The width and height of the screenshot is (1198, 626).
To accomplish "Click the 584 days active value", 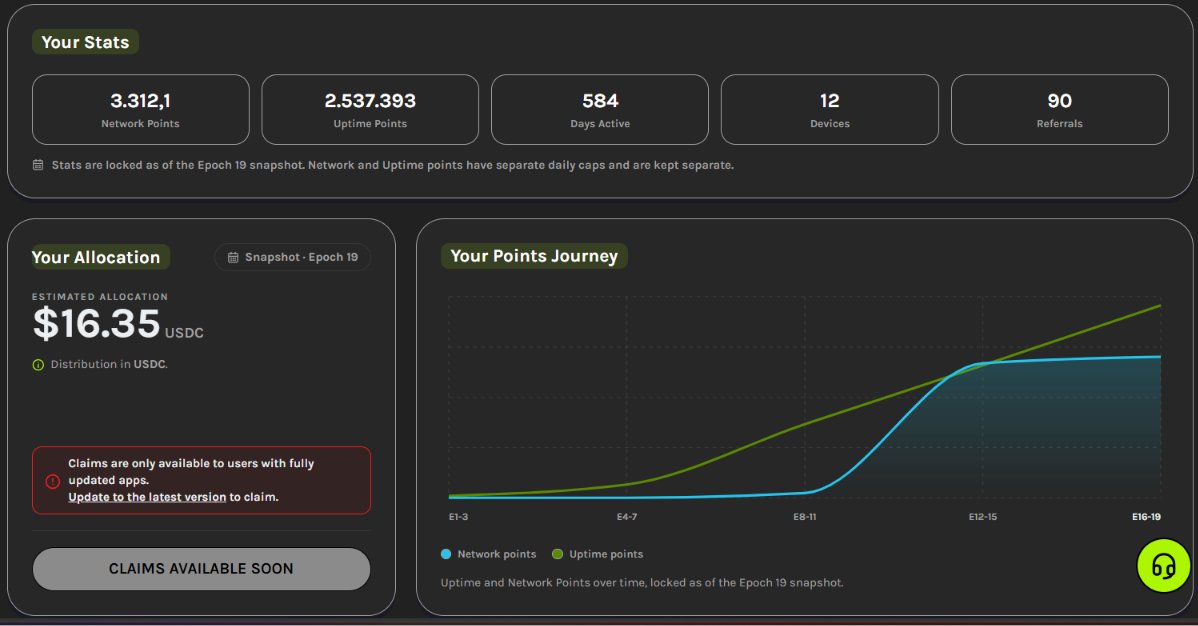I will pyautogui.click(x=600, y=101).
